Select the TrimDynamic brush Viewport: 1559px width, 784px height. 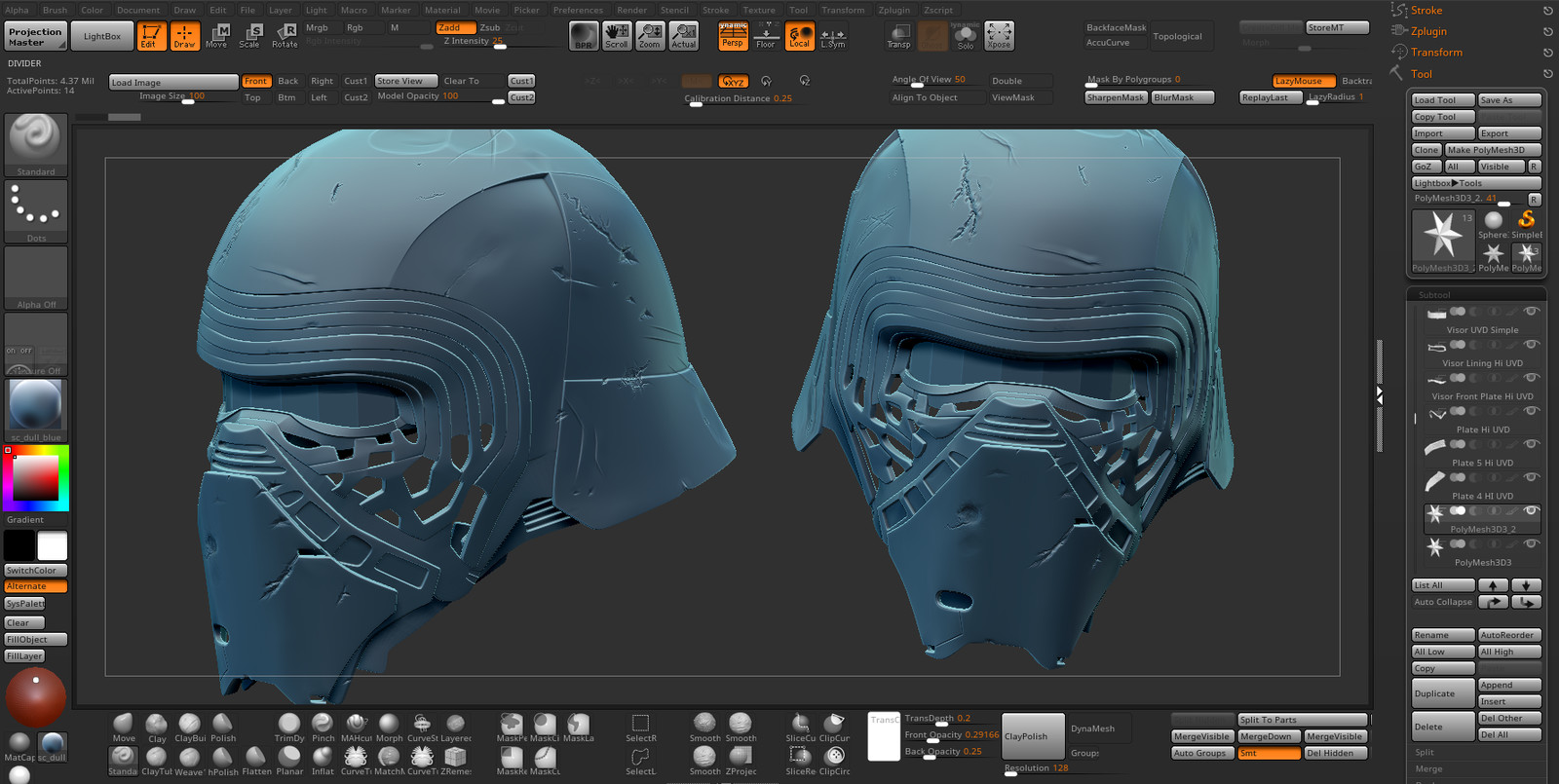pos(289,728)
